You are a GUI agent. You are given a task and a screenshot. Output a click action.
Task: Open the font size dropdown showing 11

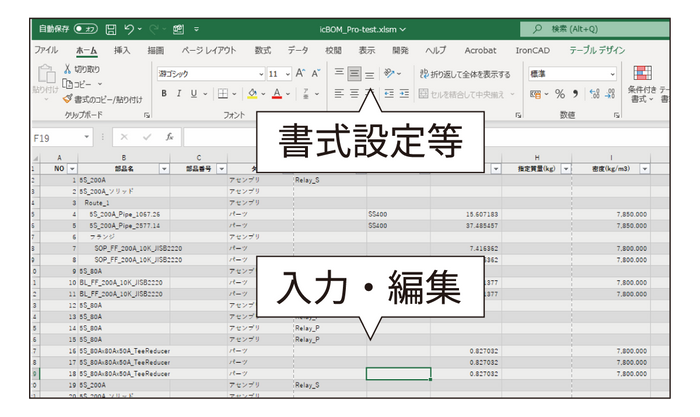point(280,73)
